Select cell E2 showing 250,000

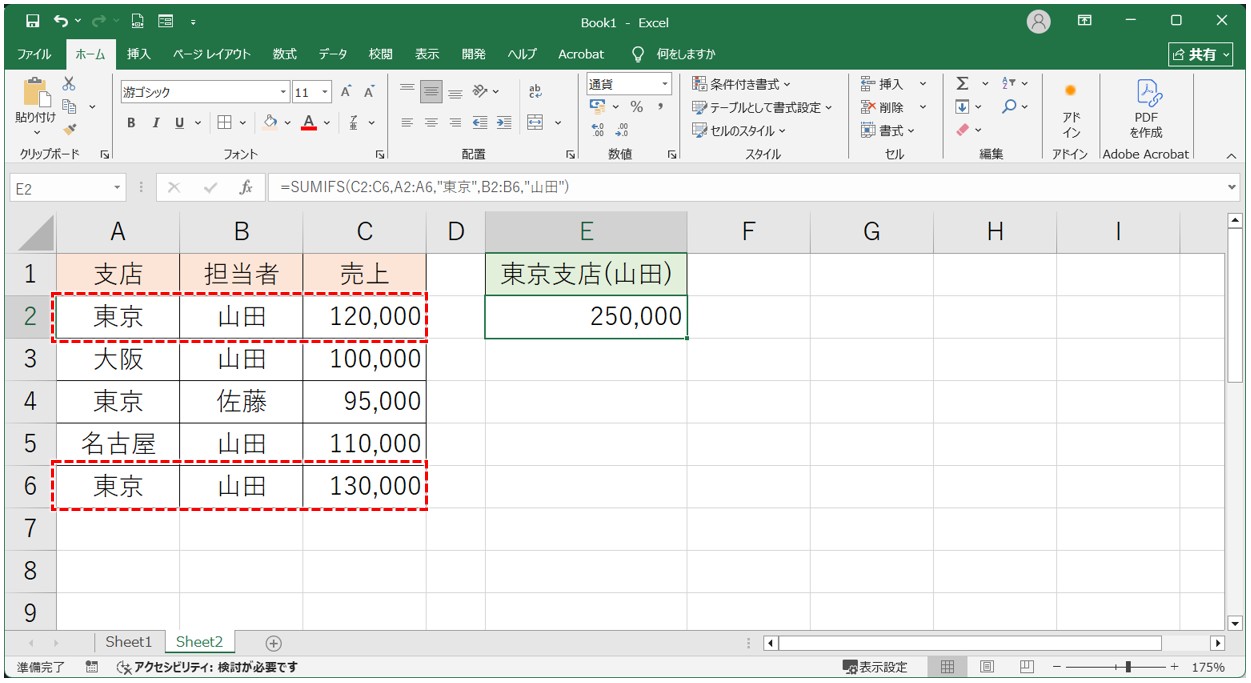[586, 317]
